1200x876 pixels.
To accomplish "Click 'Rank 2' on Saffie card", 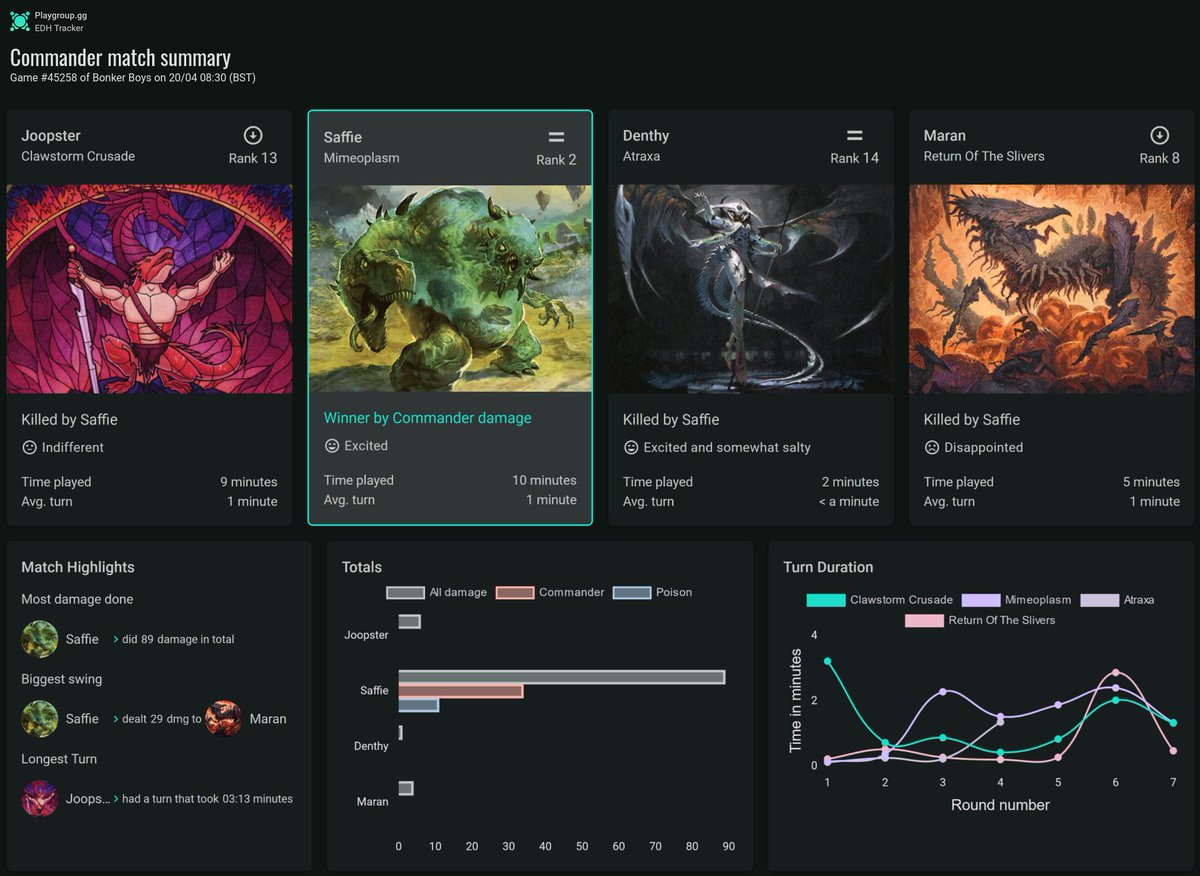I will tap(556, 160).
